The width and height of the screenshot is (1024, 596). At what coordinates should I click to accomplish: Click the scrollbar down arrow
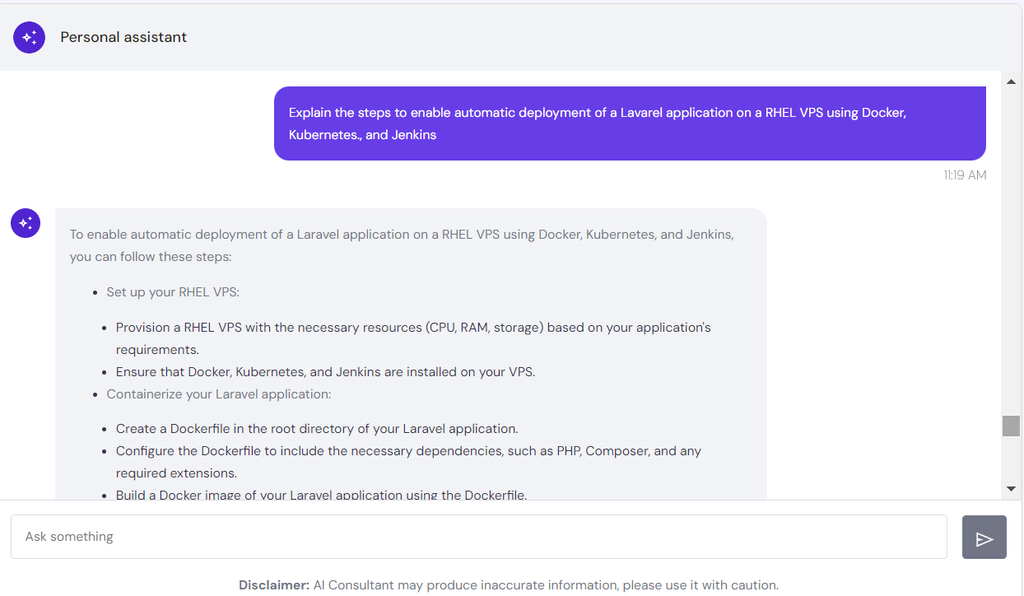coord(1011,488)
